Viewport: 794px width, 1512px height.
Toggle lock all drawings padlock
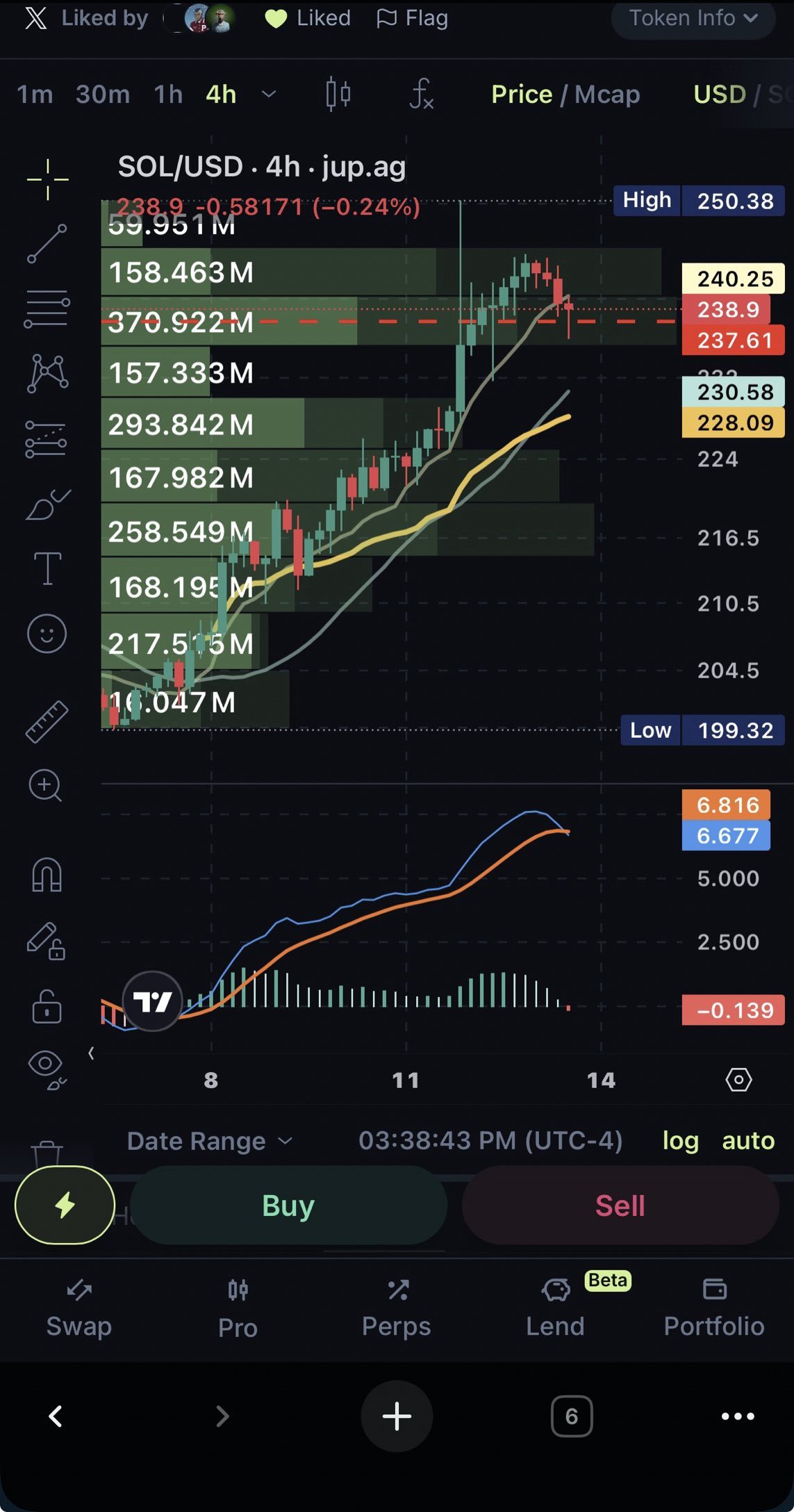(47, 1005)
